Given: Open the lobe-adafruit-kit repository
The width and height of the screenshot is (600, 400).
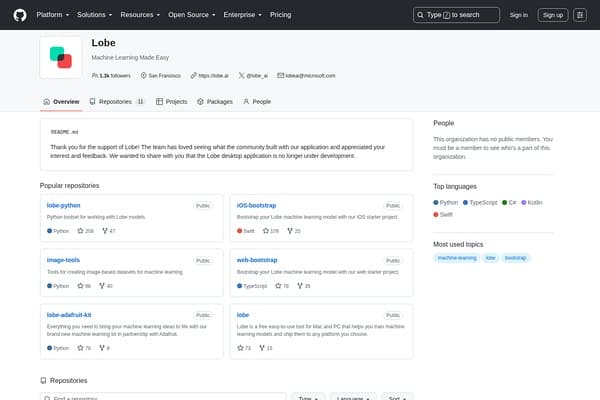Looking at the screenshot, I should coord(69,315).
